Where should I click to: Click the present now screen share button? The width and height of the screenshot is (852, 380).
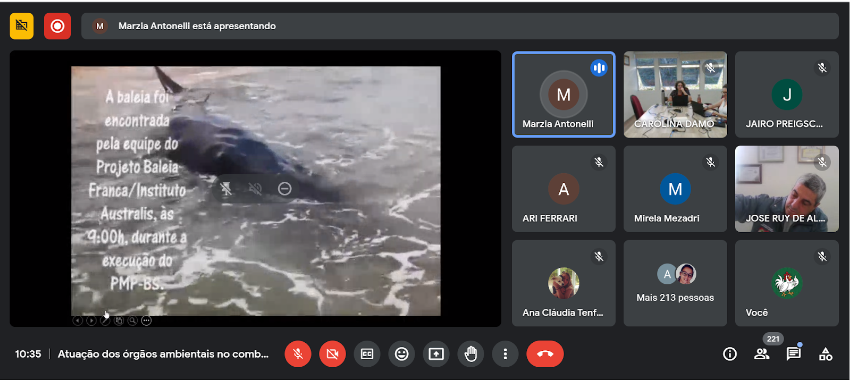[x=436, y=354]
